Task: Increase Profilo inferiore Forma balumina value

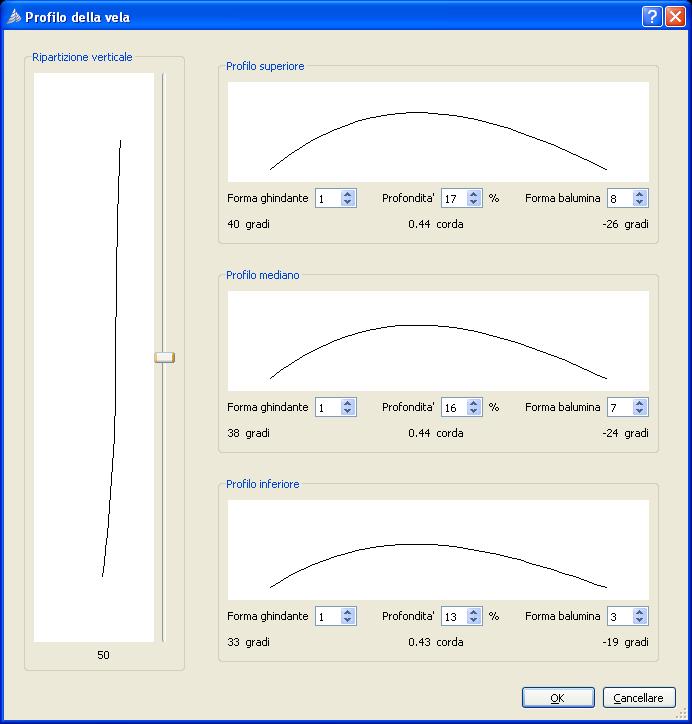Action: [x=640, y=612]
